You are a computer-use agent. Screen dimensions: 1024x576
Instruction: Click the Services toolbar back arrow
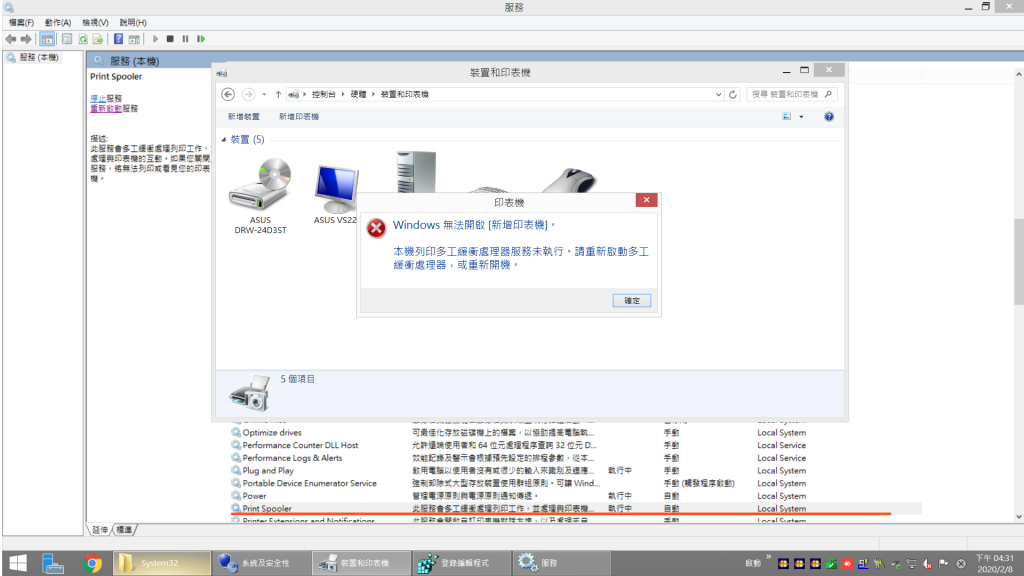coord(10,39)
